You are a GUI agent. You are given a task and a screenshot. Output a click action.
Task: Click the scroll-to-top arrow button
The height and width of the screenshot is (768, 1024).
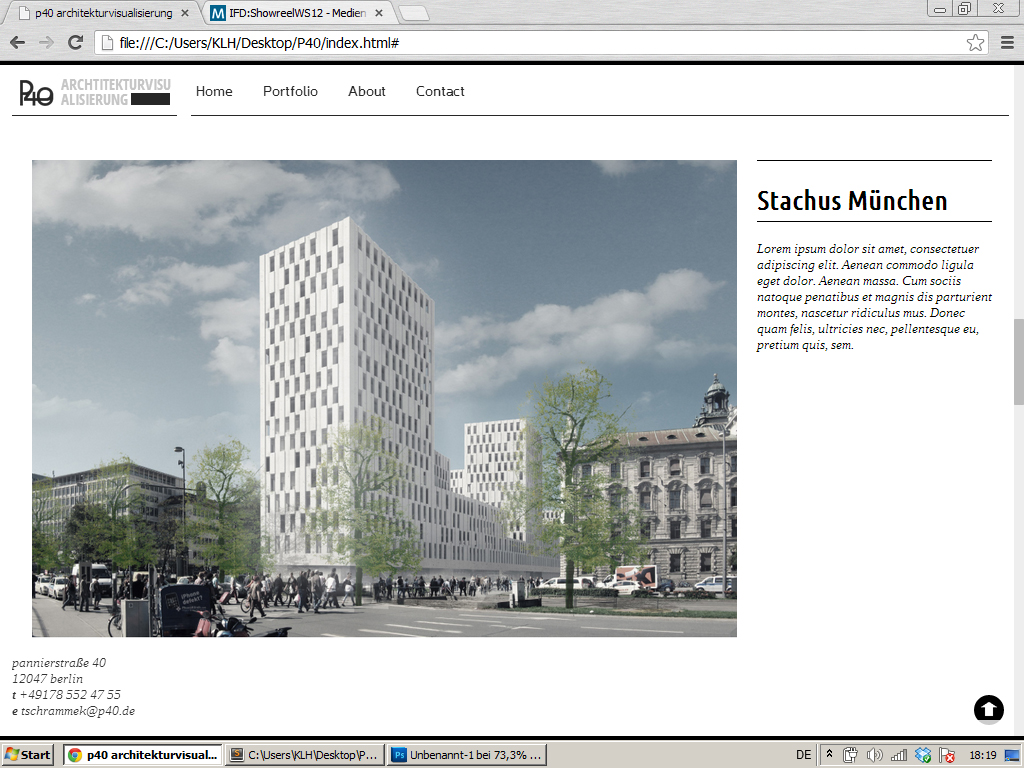pyautogui.click(x=988, y=709)
